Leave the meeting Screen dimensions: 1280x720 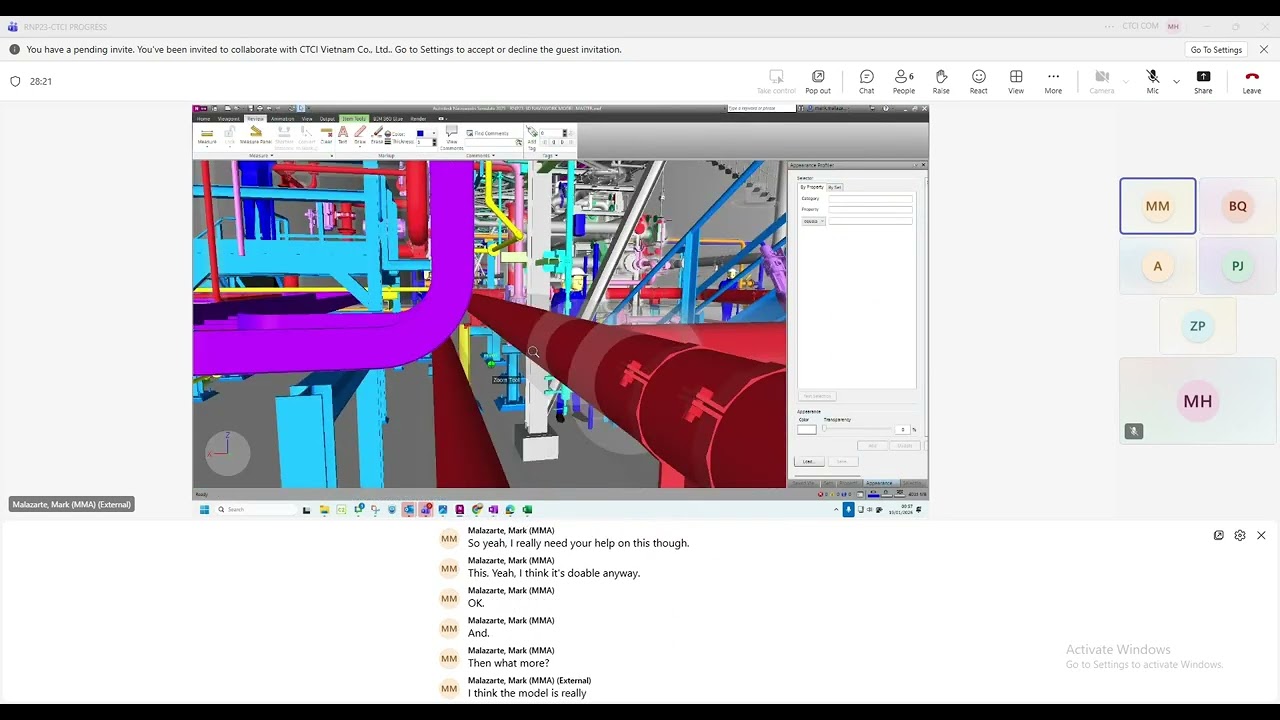[x=1252, y=82]
